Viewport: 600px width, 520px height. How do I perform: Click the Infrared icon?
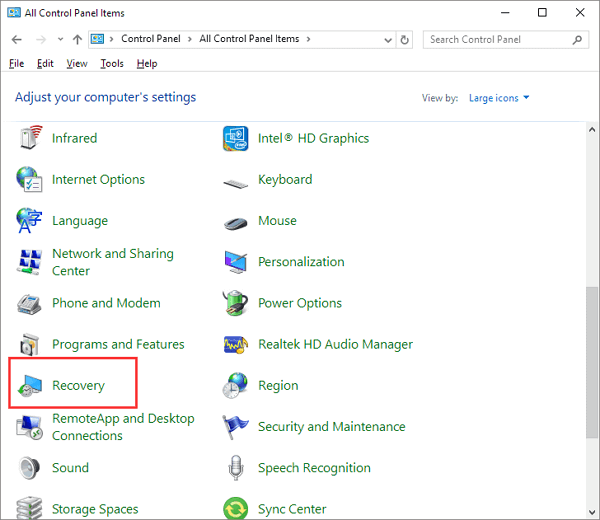30,139
